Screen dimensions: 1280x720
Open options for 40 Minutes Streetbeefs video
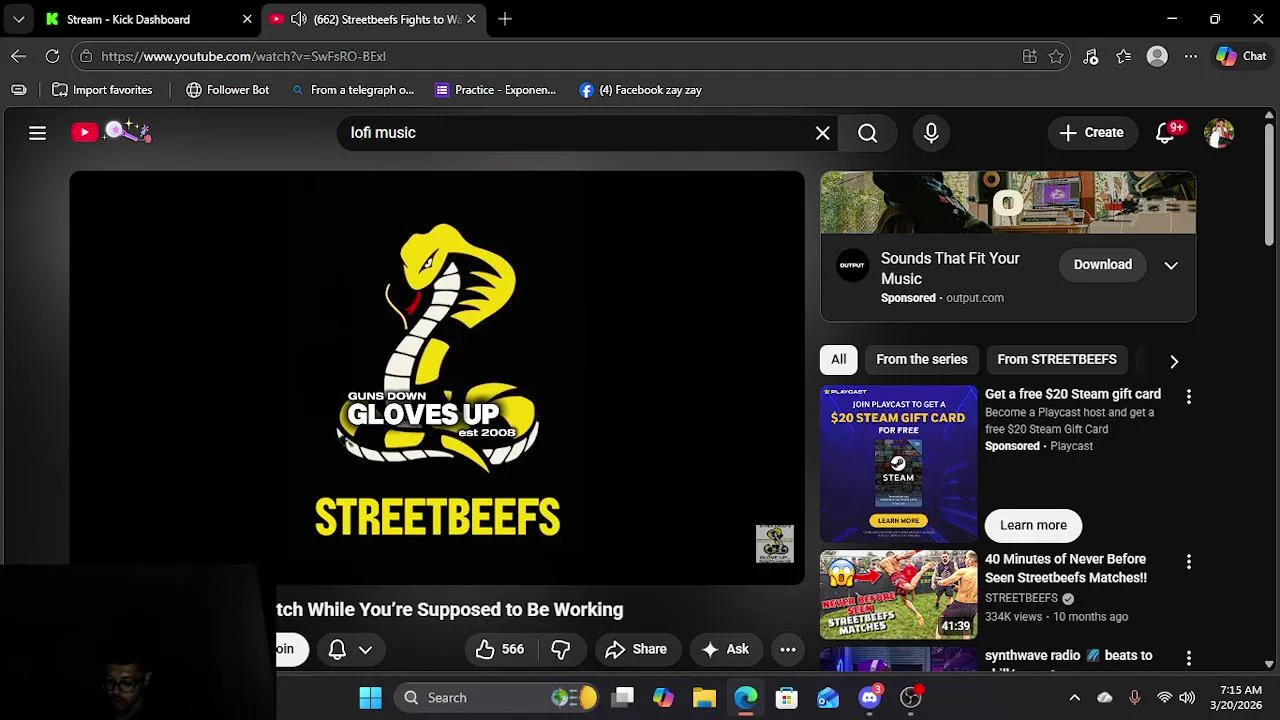(x=1188, y=562)
